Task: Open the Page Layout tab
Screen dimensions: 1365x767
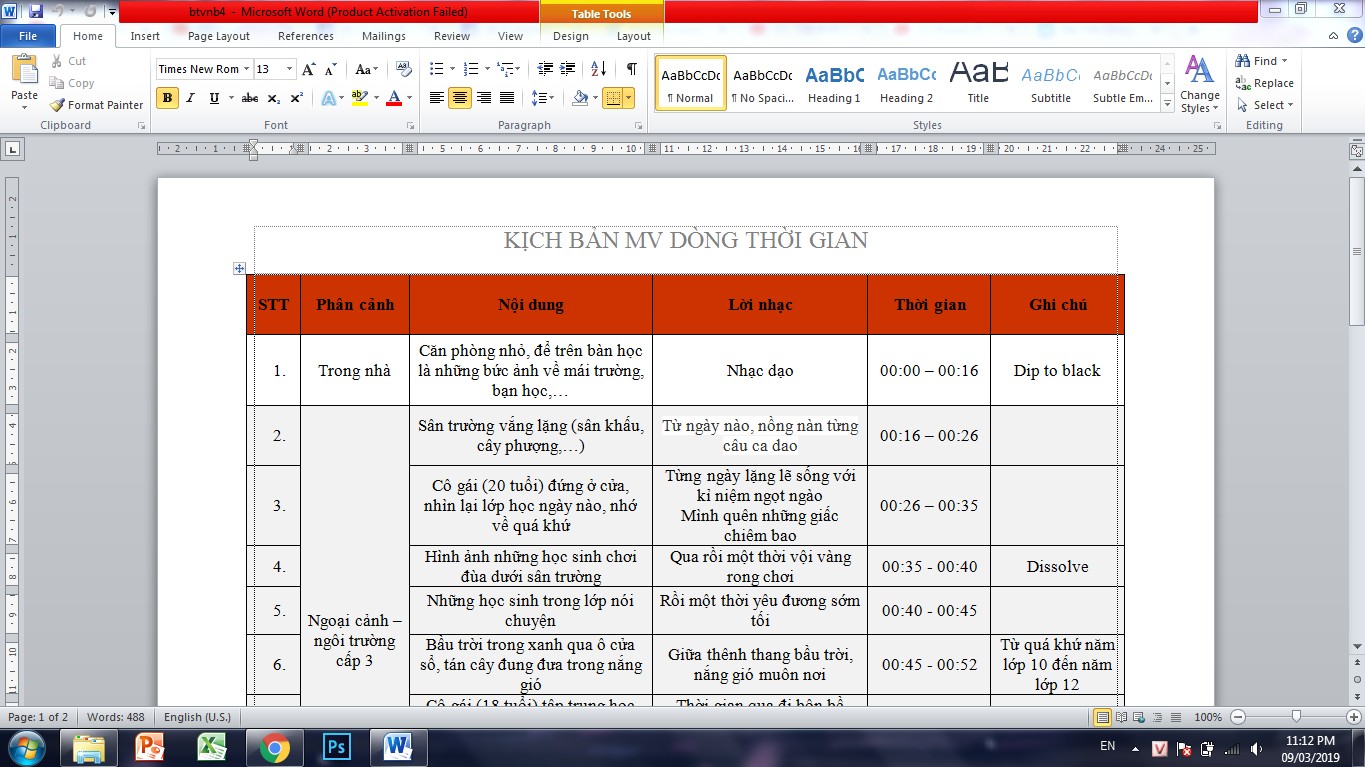Action: 219,36
